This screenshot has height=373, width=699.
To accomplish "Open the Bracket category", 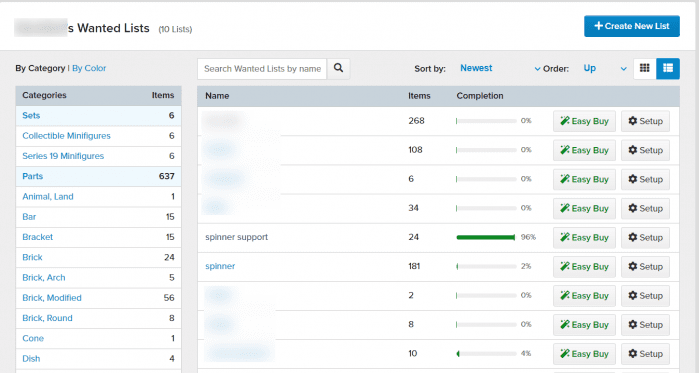I will click(x=37, y=237).
